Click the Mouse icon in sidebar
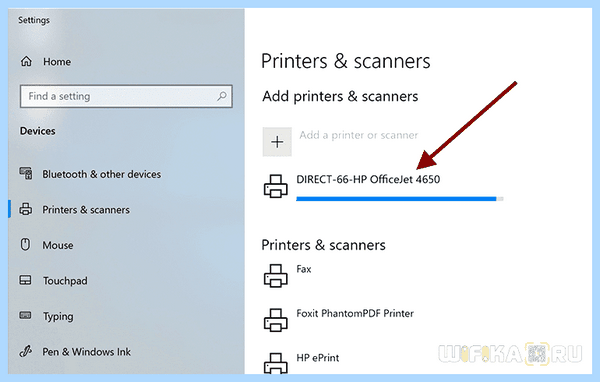600x382 pixels. pos(25,245)
